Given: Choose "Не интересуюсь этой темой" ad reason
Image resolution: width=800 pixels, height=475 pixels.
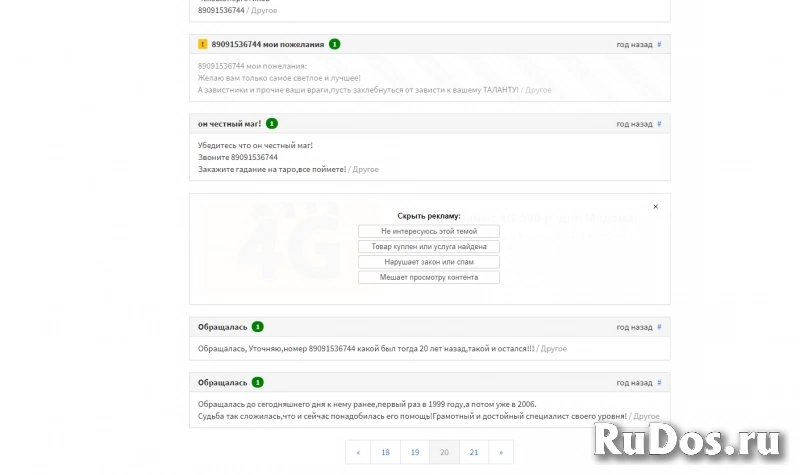Looking at the screenshot, I should point(429,231).
